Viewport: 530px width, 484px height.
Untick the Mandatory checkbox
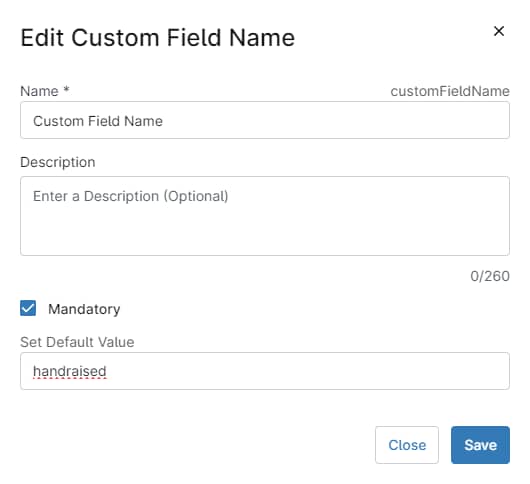click(28, 308)
